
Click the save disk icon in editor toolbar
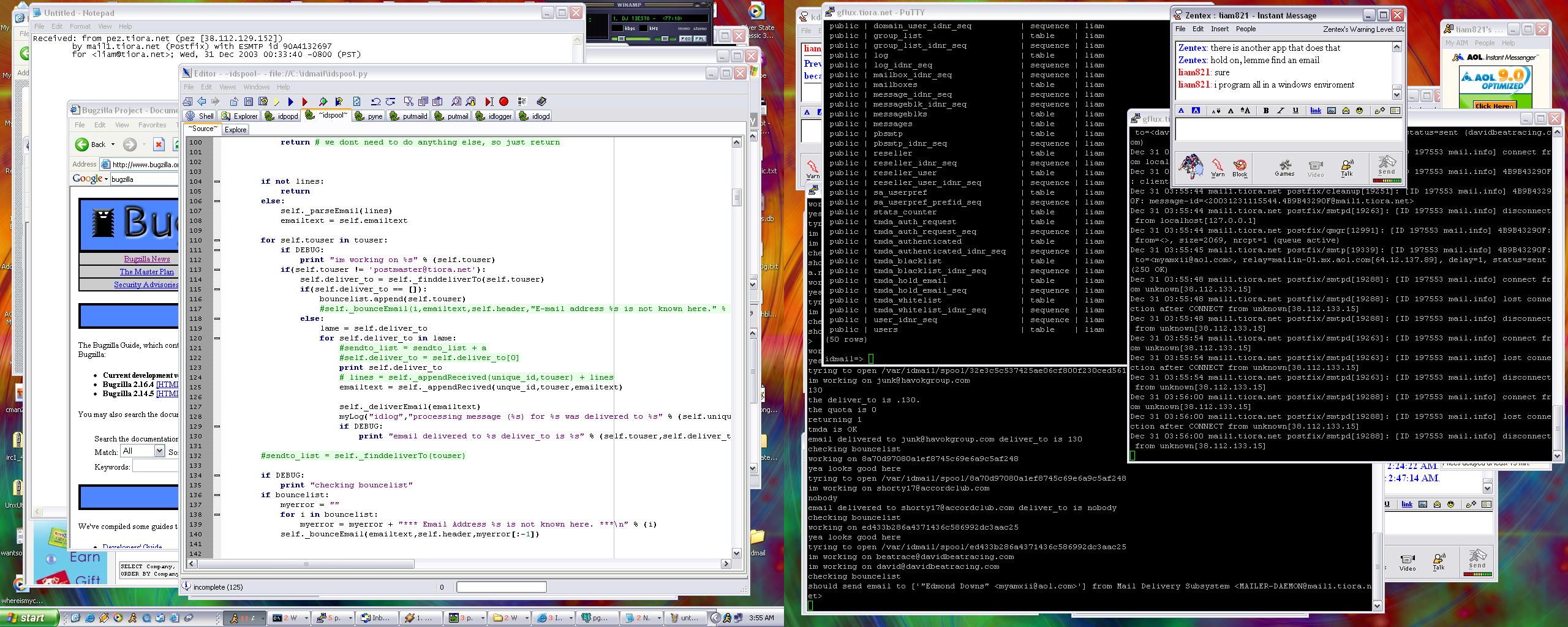pos(249,102)
